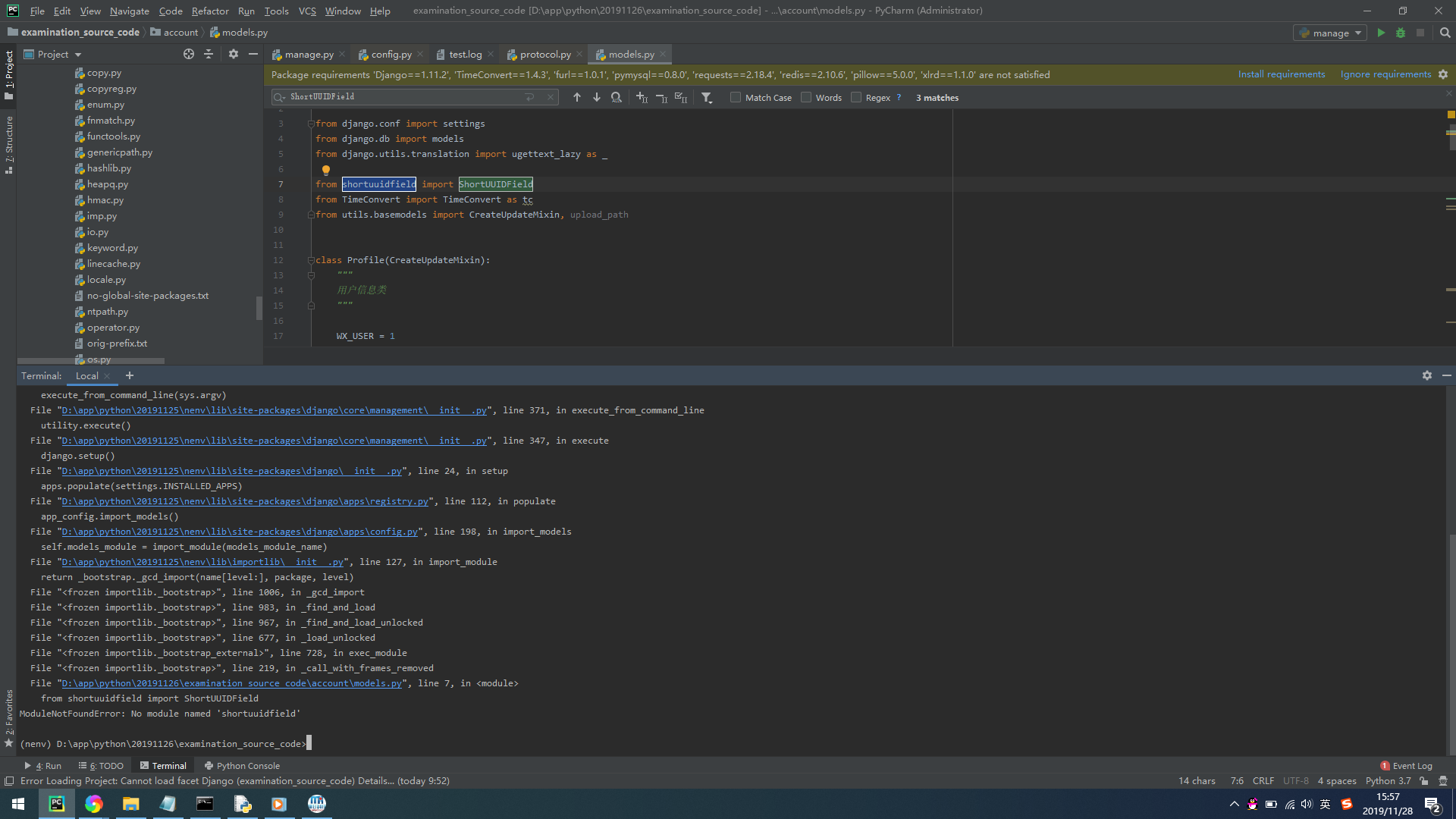This screenshot has height=819, width=1456.
Task: Click Install requirements link
Action: 1282,74
